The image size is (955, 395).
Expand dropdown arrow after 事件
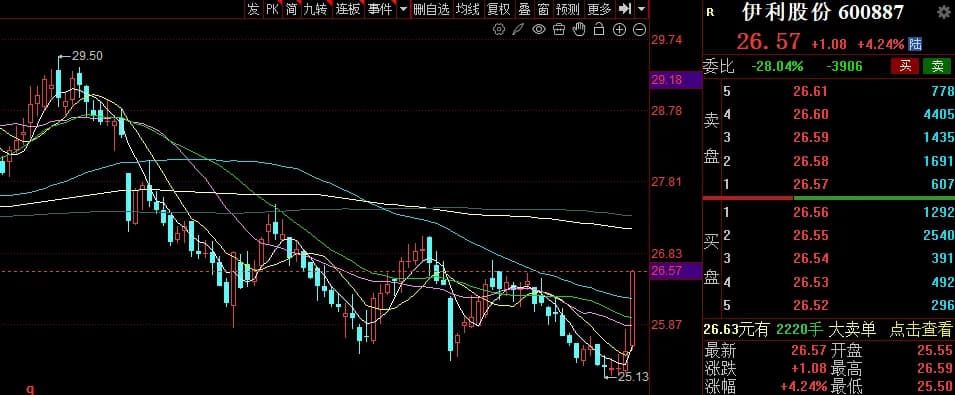(403, 10)
